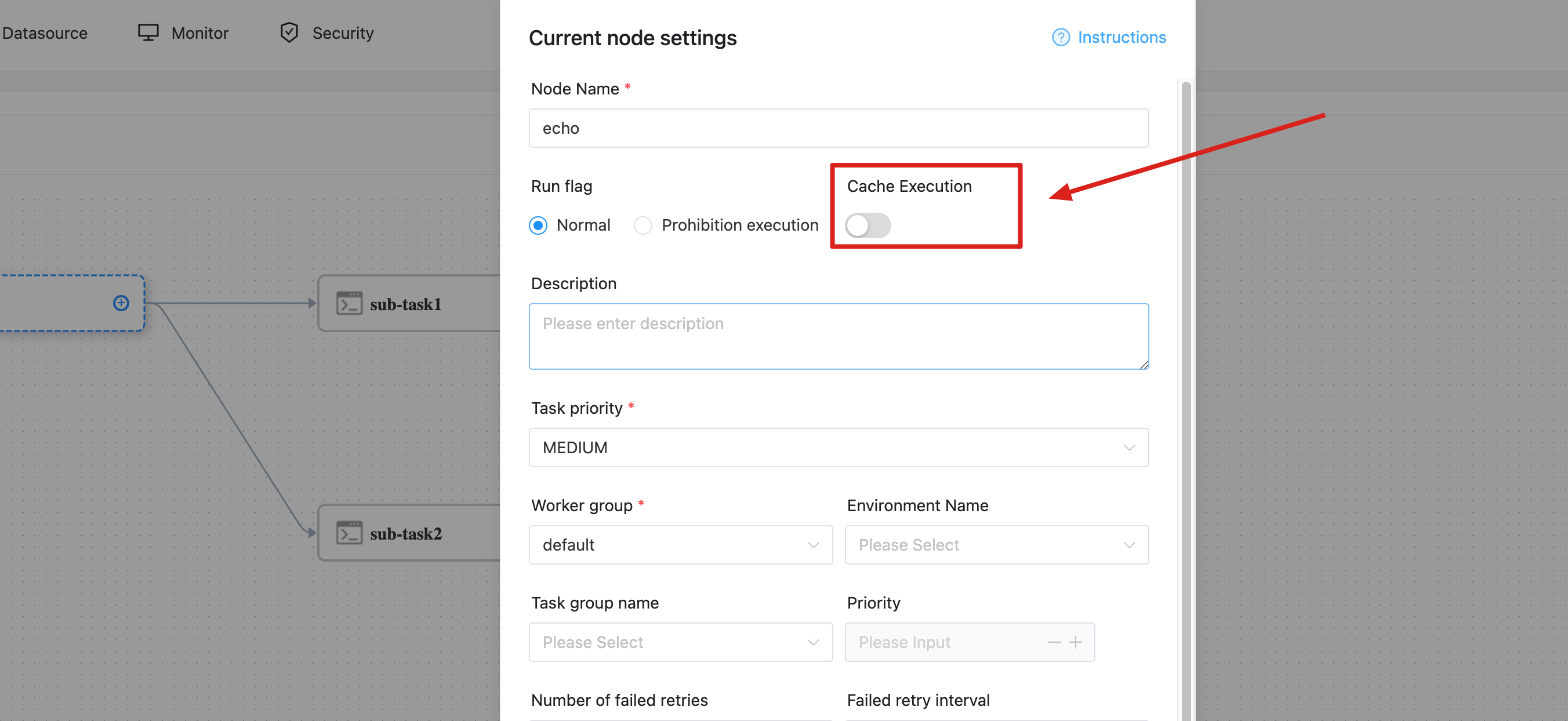Click the sub-task1 shell node icon
The height and width of the screenshot is (721, 1568).
click(x=350, y=304)
